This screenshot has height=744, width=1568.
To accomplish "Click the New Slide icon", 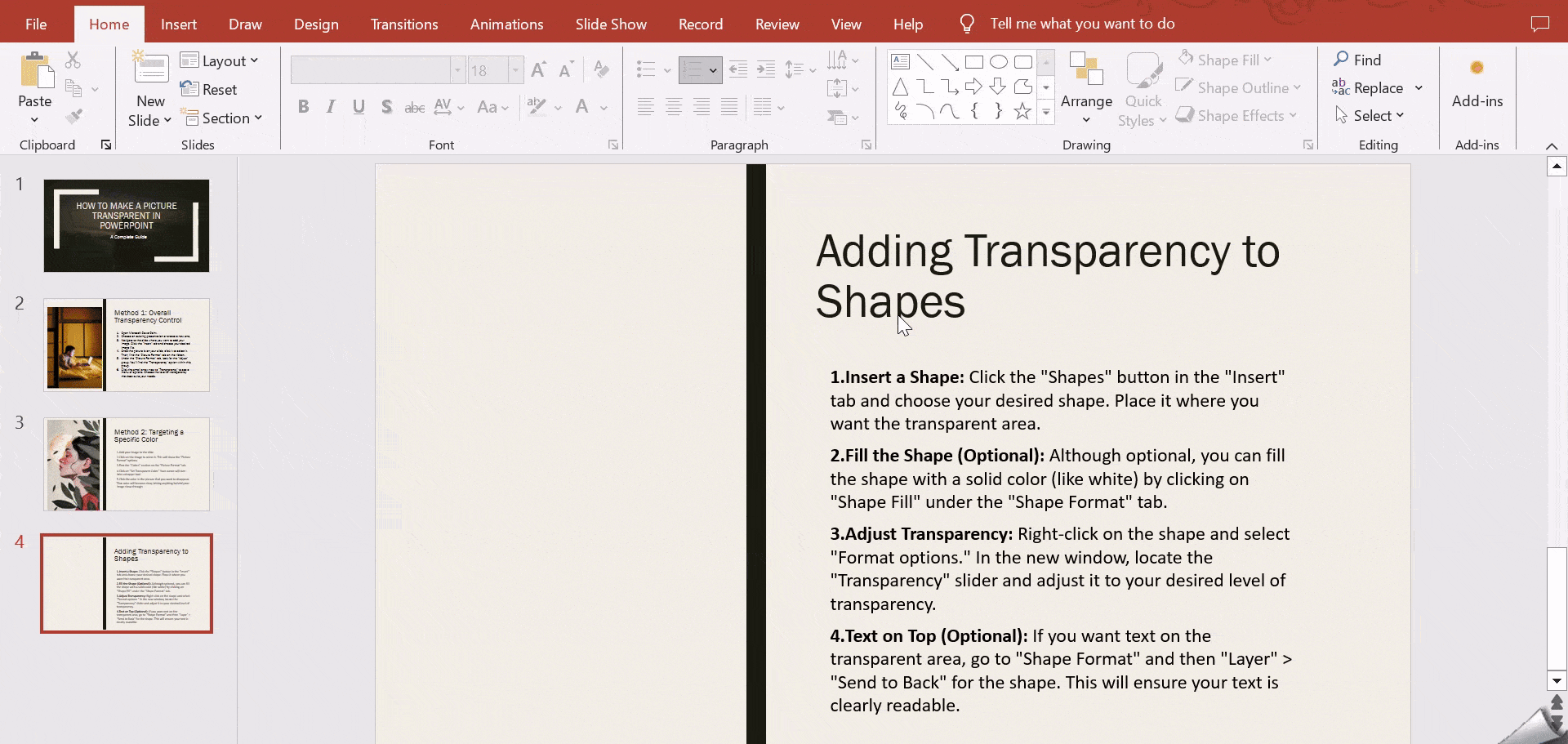I will coord(150,70).
